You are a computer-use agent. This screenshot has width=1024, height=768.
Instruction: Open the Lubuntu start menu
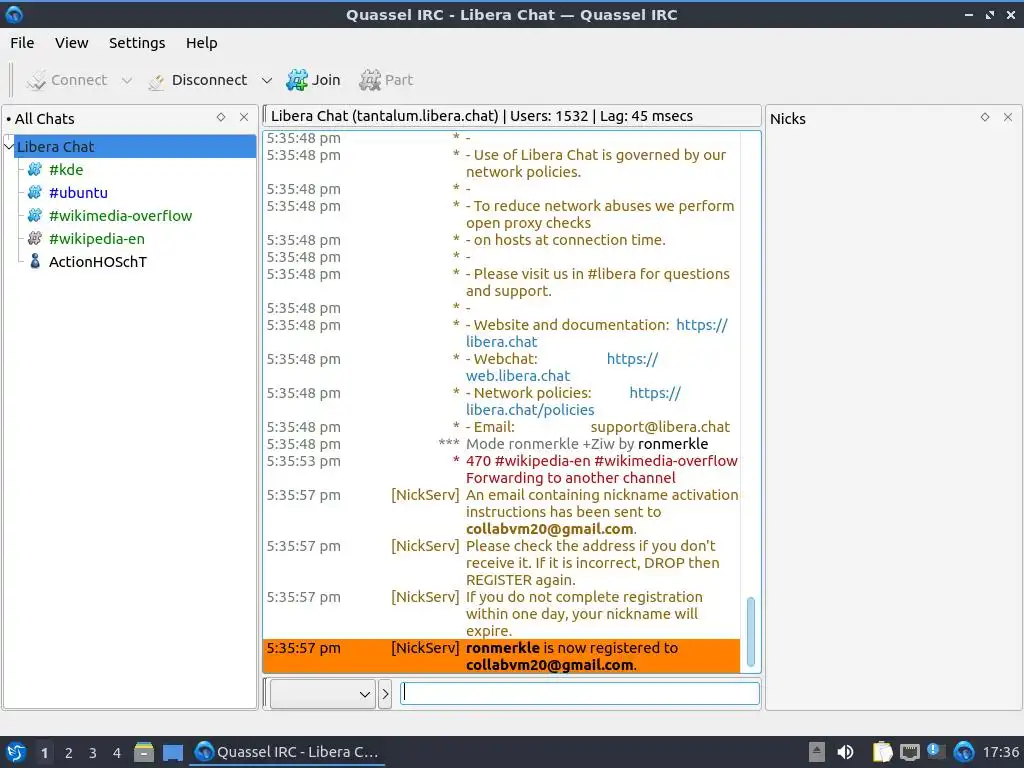tap(16, 752)
